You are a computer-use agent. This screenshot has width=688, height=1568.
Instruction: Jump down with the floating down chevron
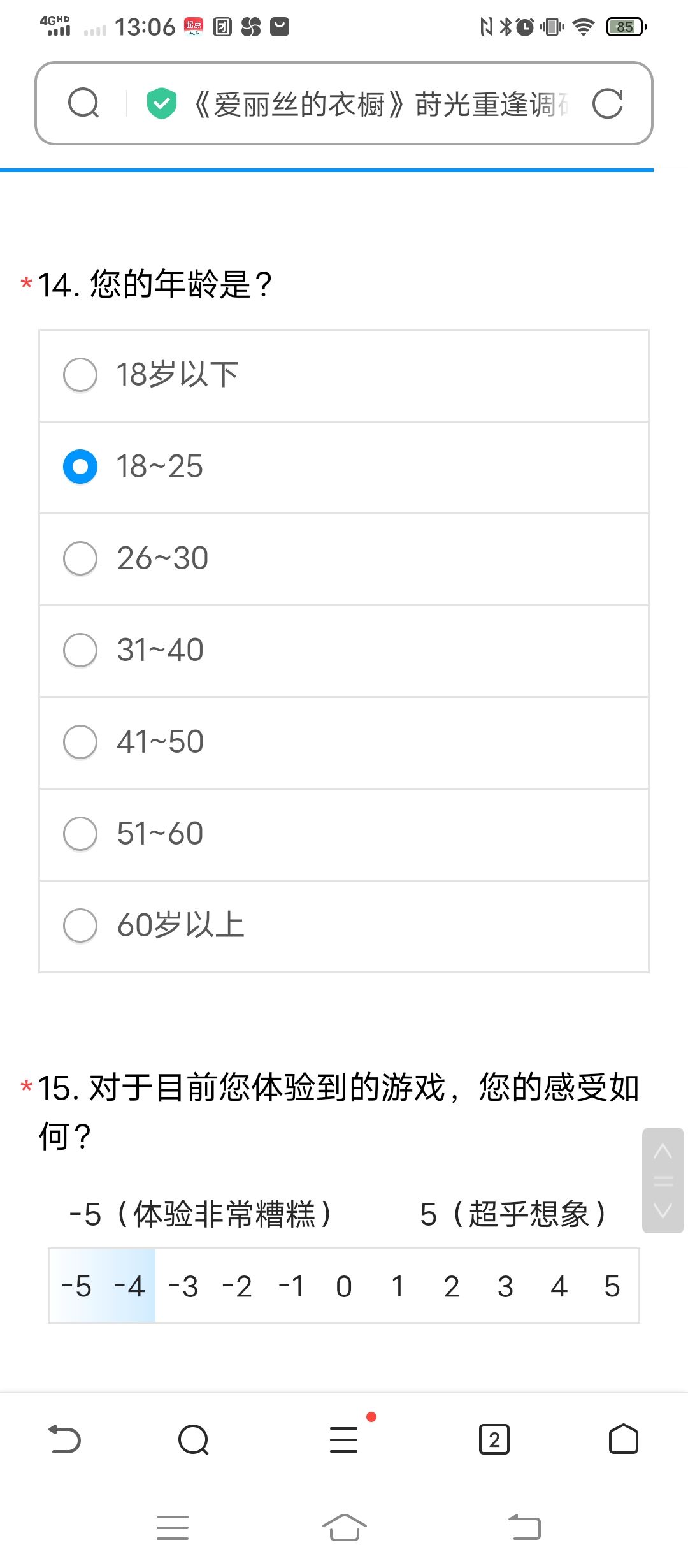click(663, 1210)
